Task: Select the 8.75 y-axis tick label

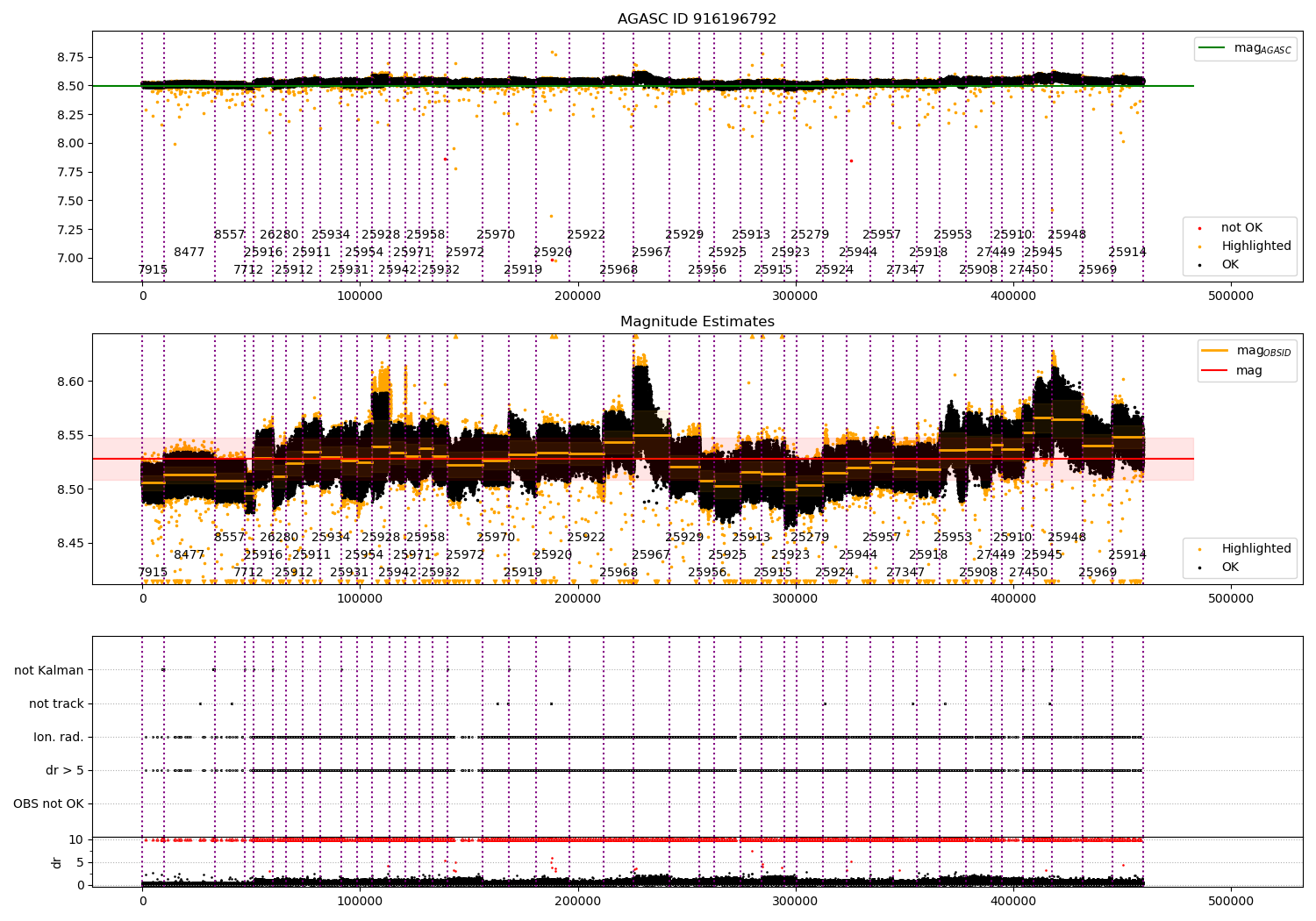Action: click(70, 57)
